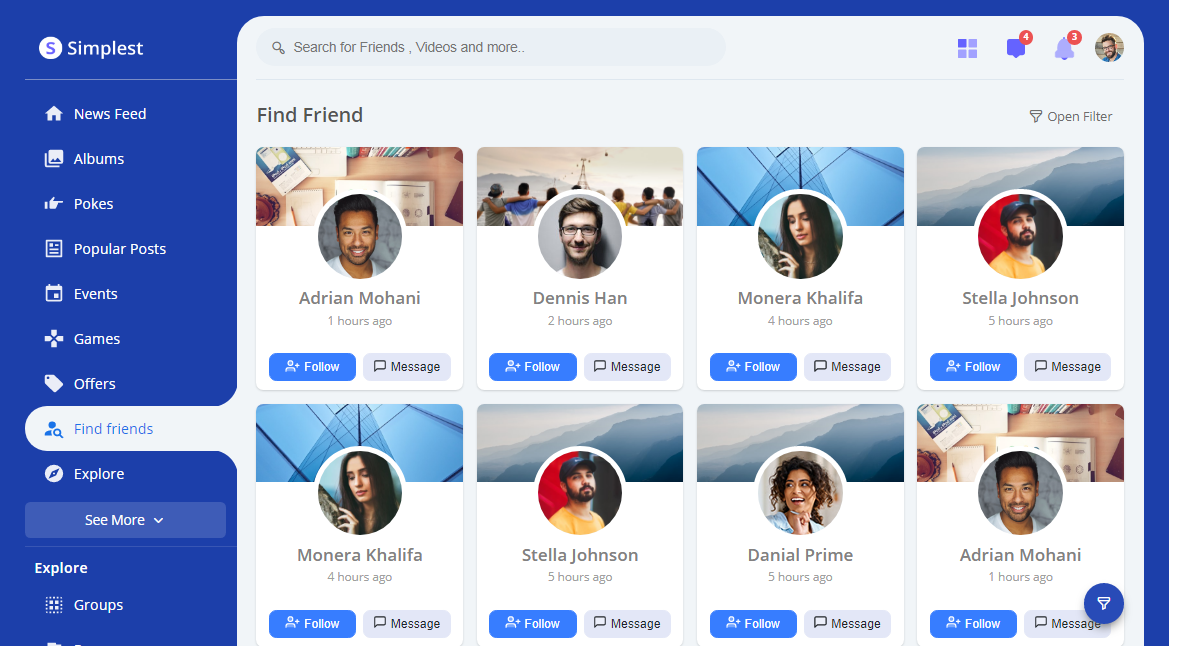
Task: Open Danial Prime's profile photo
Action: pyautogui.click(x=800, y=492)
